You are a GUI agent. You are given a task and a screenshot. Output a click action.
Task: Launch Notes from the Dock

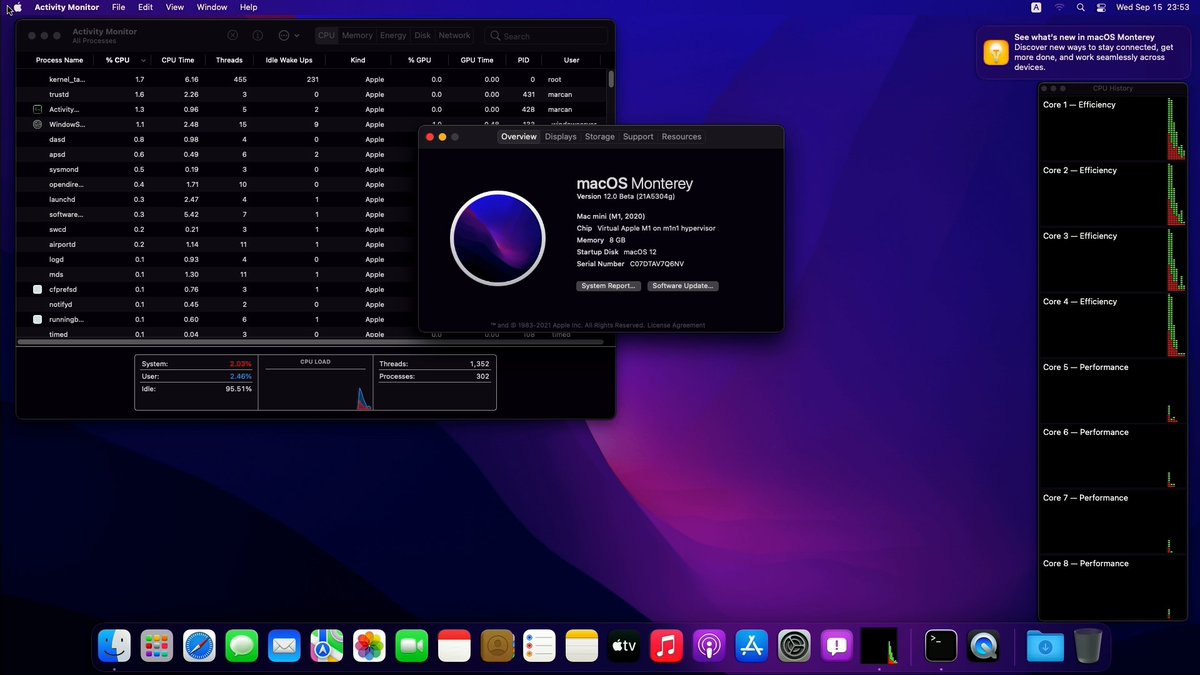tap(581, 646)
